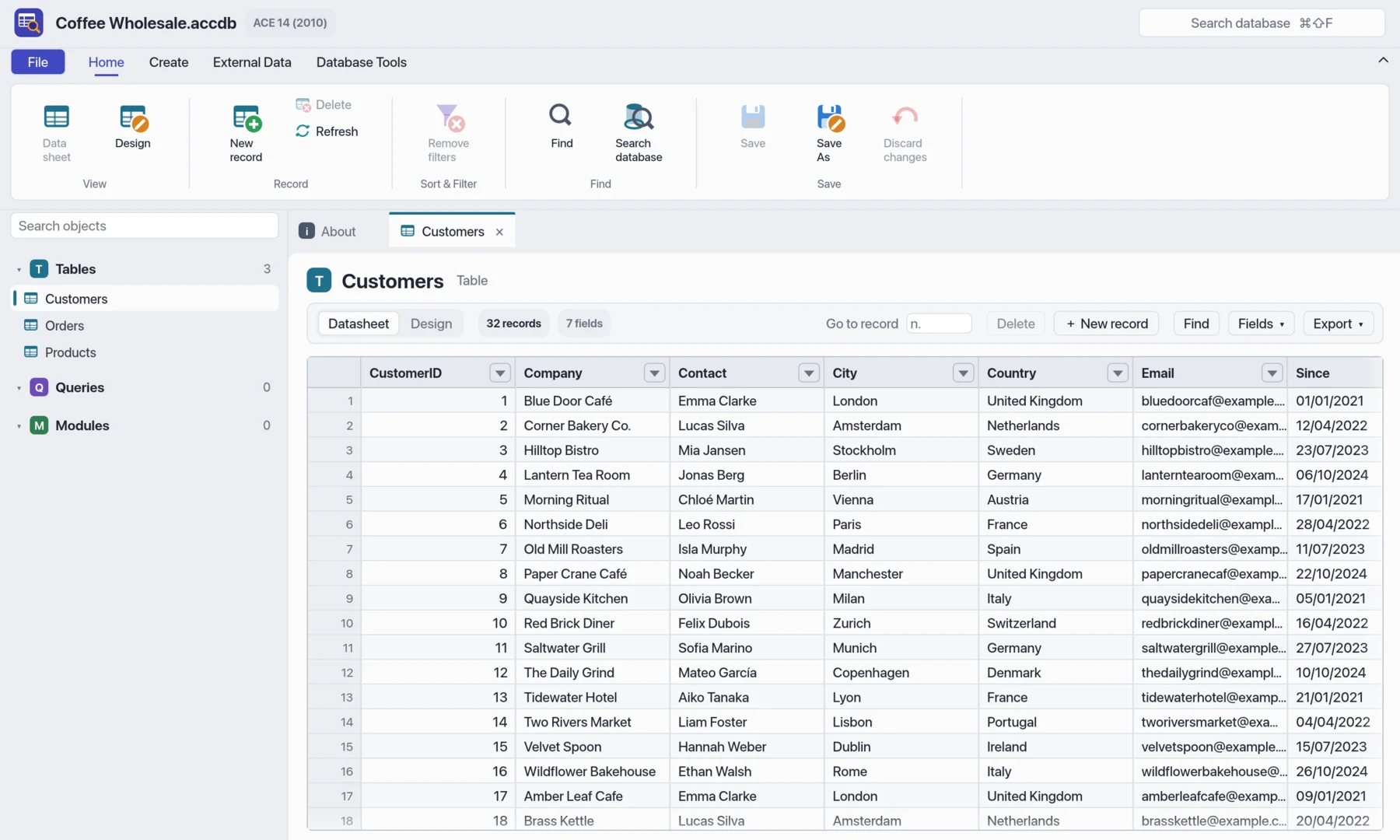Open the Company column filter dropdown
This screenshot has width=1400, height=840.
coord(654,373)
